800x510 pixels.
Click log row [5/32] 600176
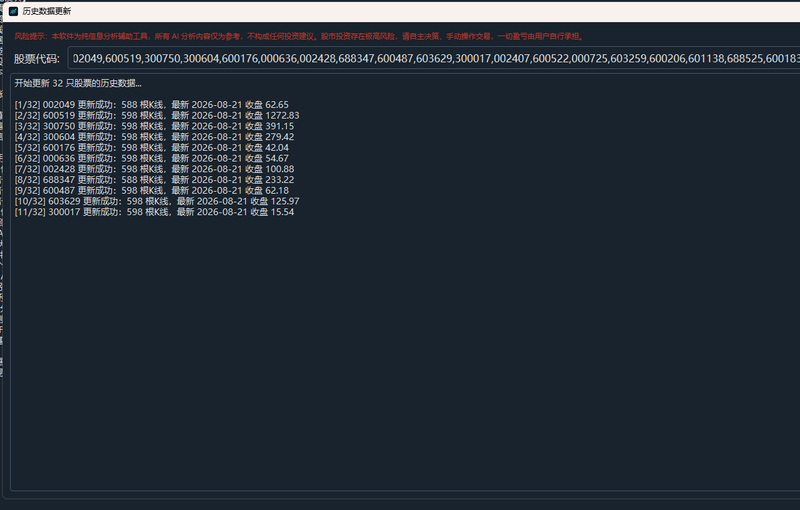pyautogui.click(x=152, y=147)
